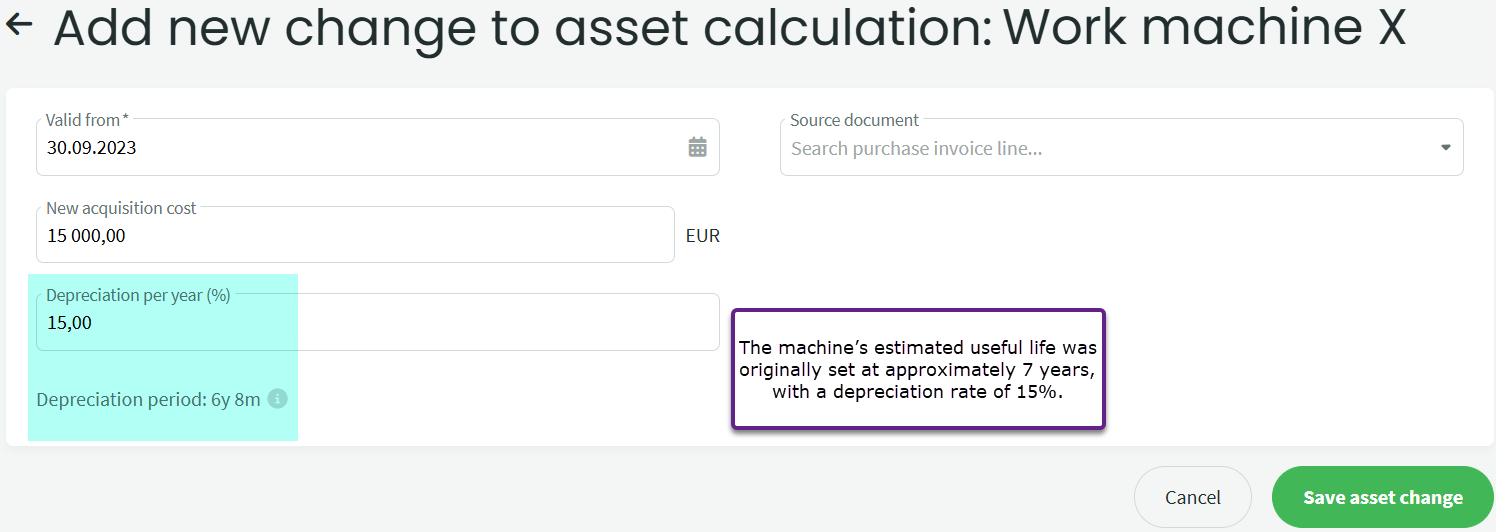Click the 'Depreciation per year (%)' label
Viewport: 1496px width, 532px height.
click(138, 296)
